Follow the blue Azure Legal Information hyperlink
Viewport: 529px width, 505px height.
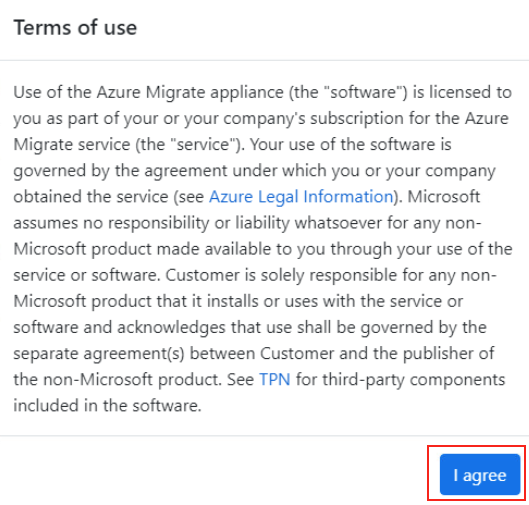tap(301, 197)
